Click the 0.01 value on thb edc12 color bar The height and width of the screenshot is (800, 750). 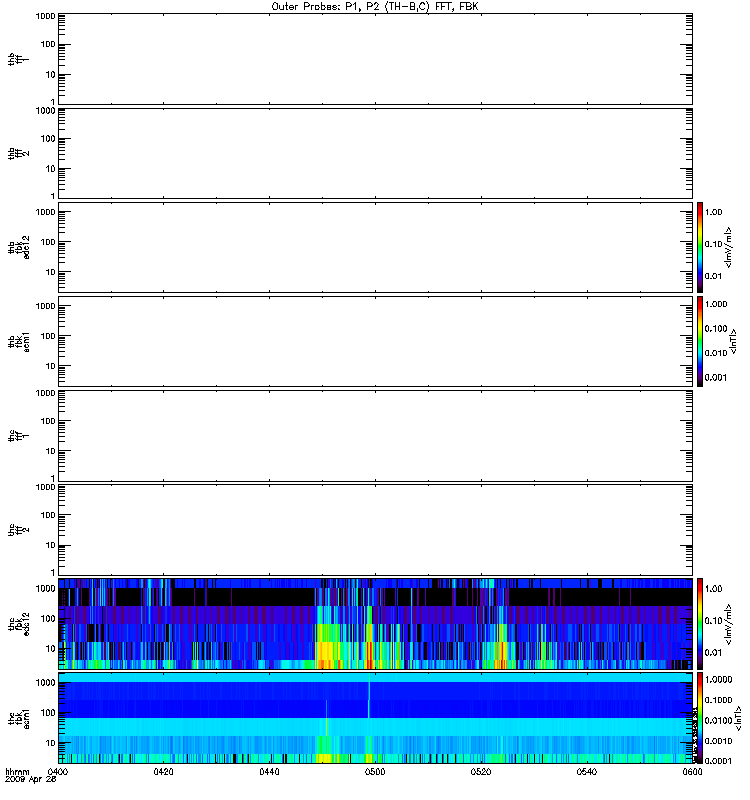tap(714, 276)
